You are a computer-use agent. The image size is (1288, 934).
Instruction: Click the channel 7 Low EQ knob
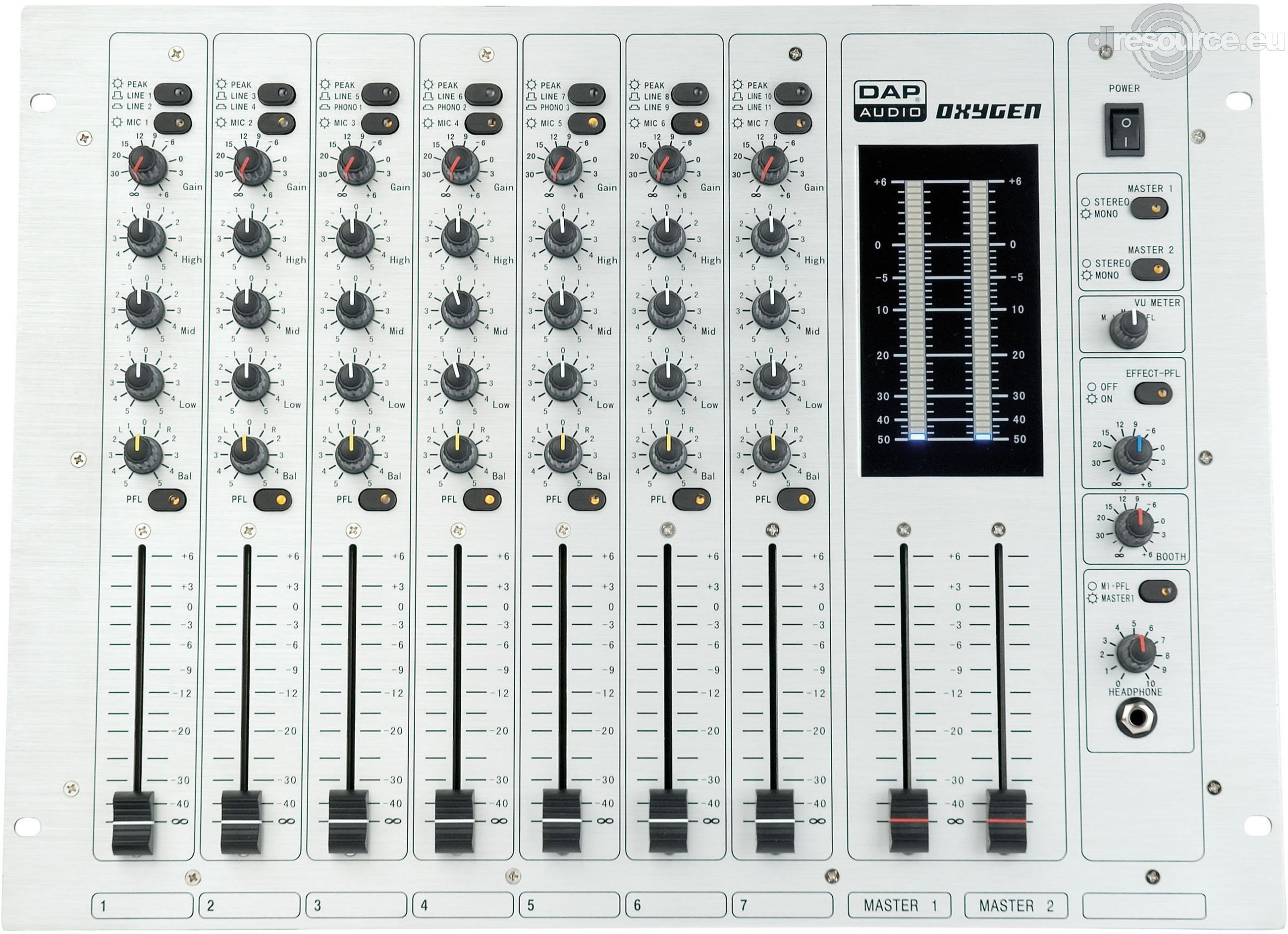771,381
